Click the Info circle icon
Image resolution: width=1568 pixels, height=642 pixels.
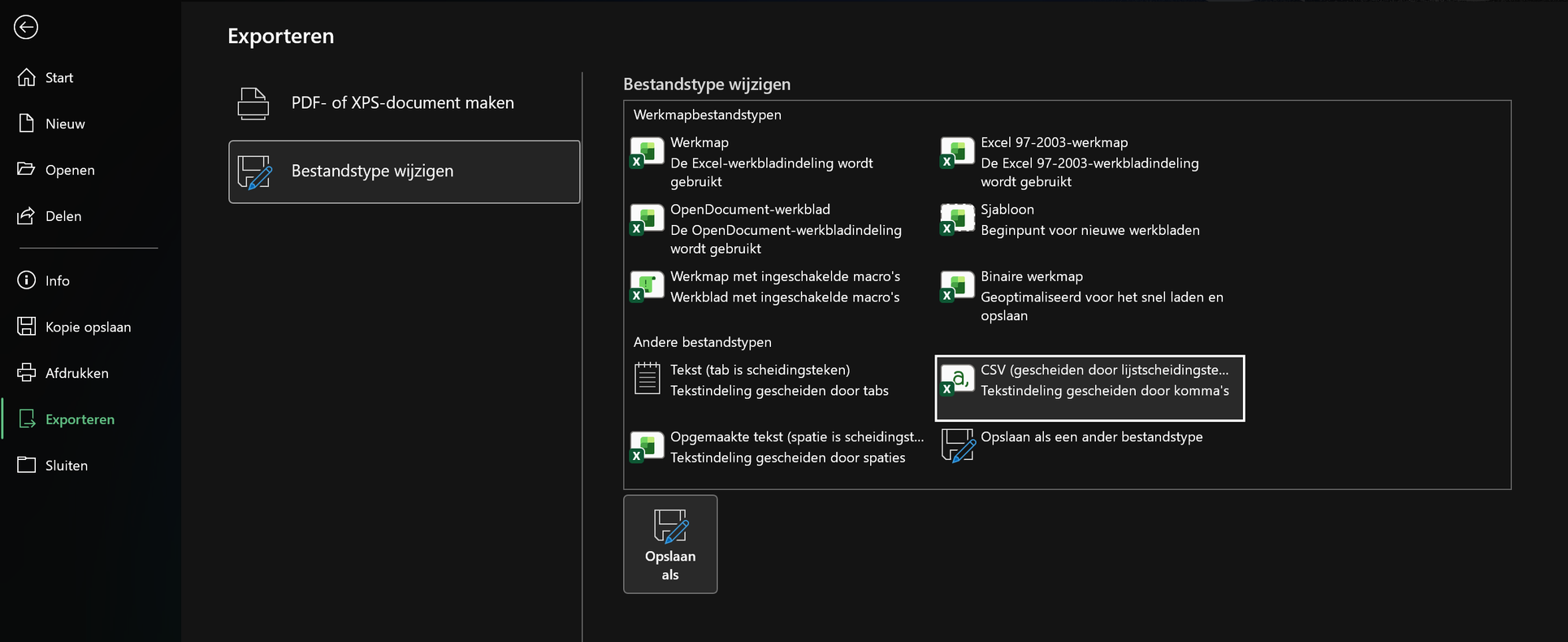[x=27, y=280]
